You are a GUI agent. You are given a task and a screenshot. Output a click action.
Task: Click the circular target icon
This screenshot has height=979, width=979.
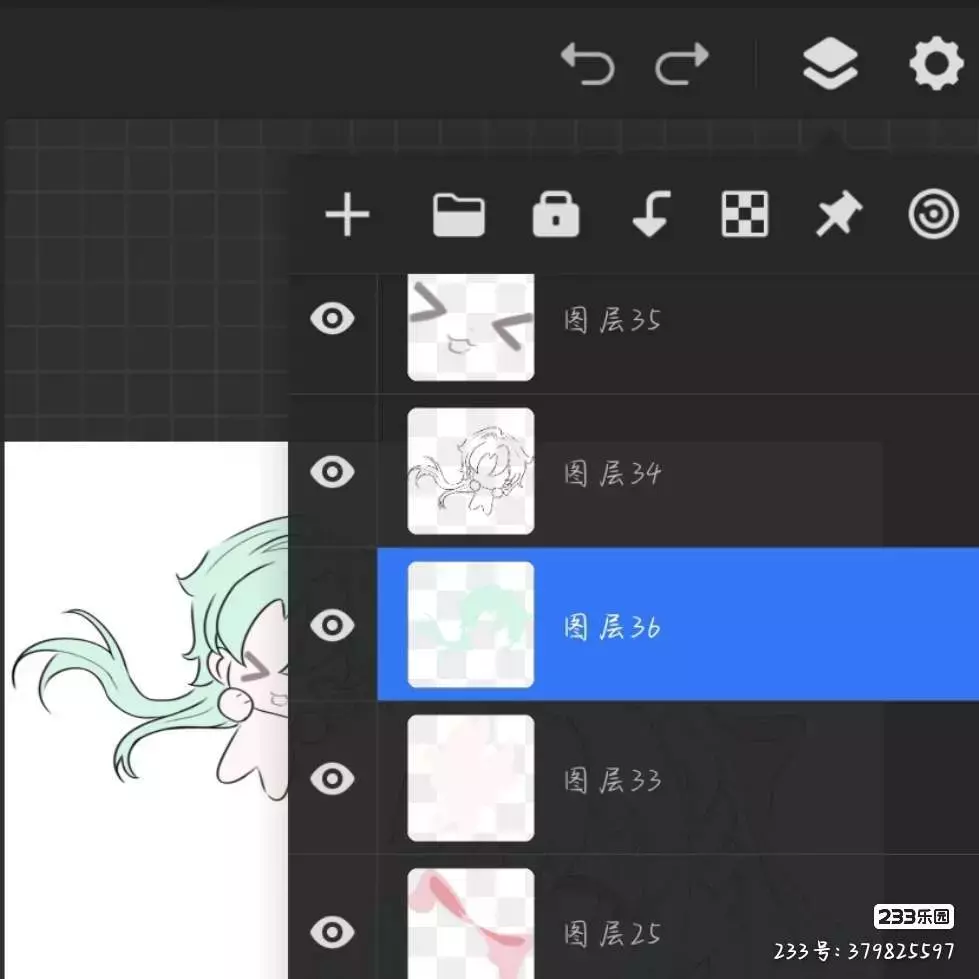click(x=933, y=215)
